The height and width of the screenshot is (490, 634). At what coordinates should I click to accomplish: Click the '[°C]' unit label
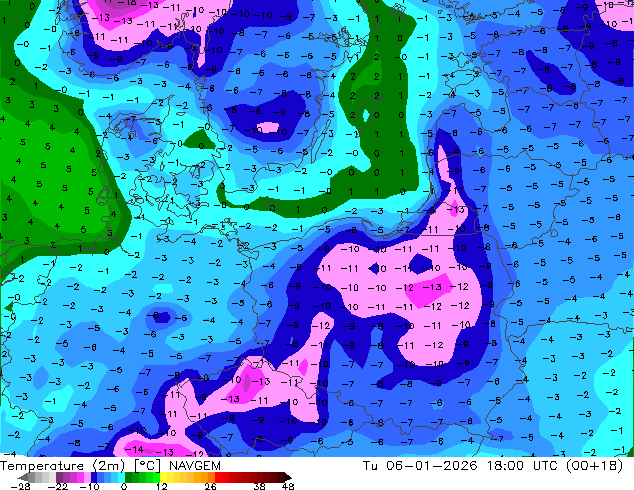148,466
